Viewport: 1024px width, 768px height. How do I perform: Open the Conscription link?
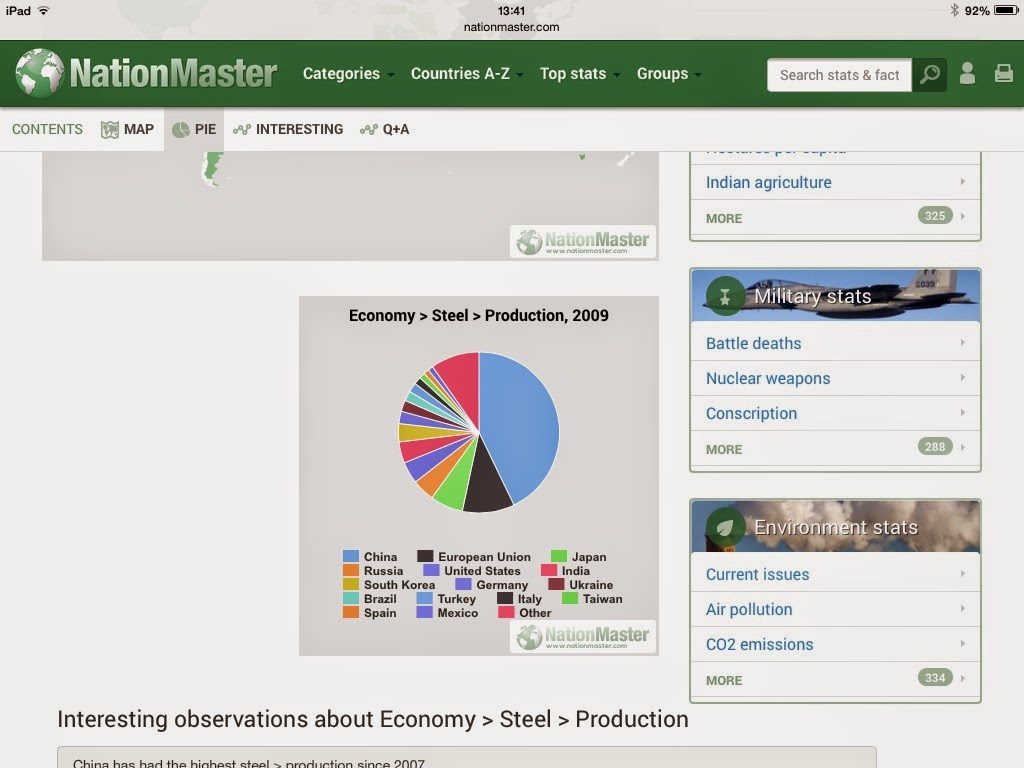[752, 413]
